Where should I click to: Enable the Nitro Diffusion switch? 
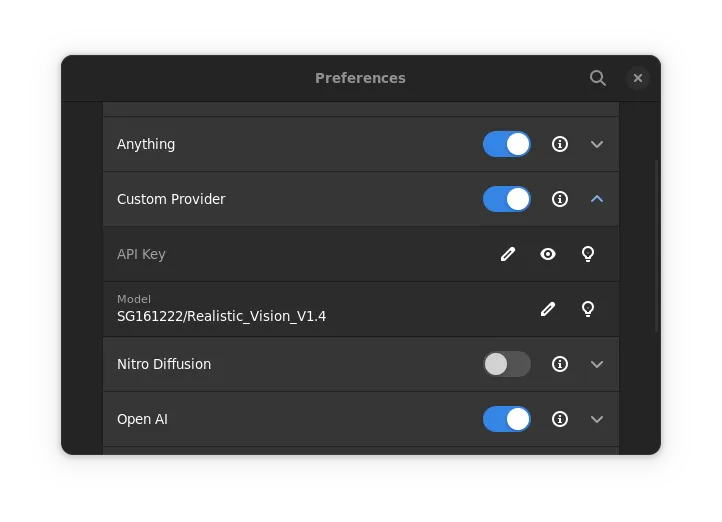[507, 364]
